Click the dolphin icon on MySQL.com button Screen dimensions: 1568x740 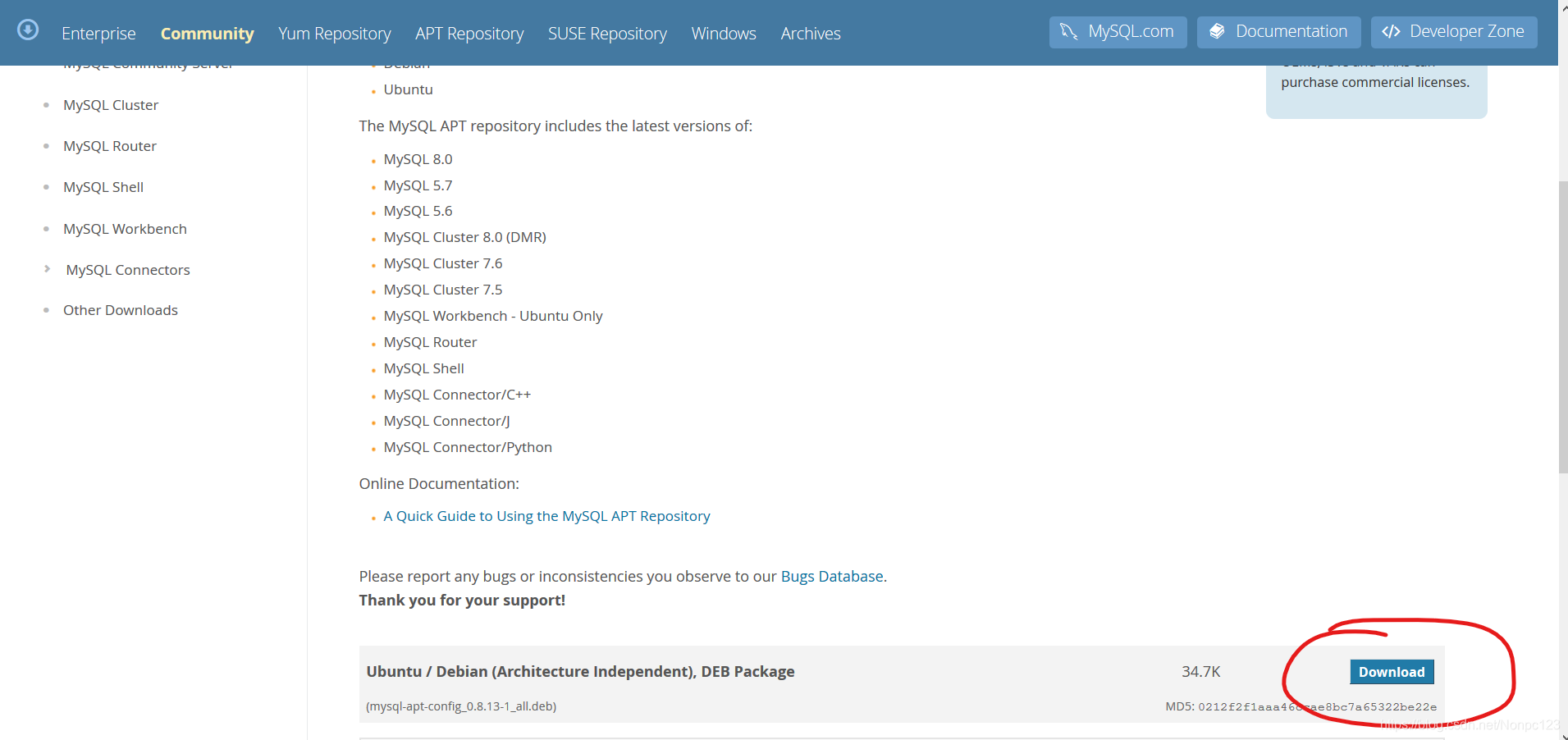point(1068,32)
